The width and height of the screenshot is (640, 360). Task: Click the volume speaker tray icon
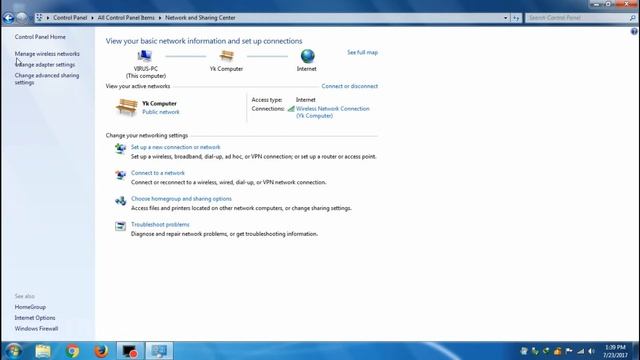(591, 351)
